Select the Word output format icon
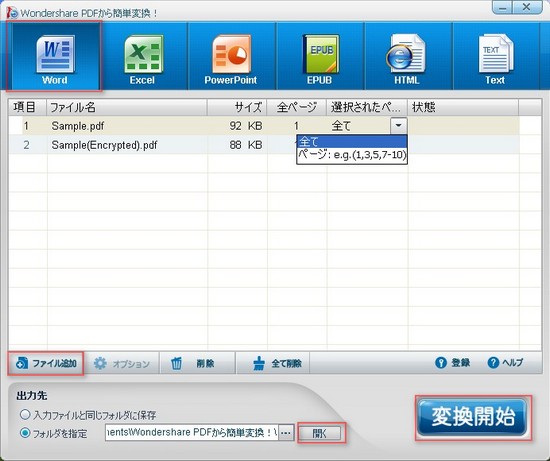This screenshot has width=550, height=461. coord(55,56)
